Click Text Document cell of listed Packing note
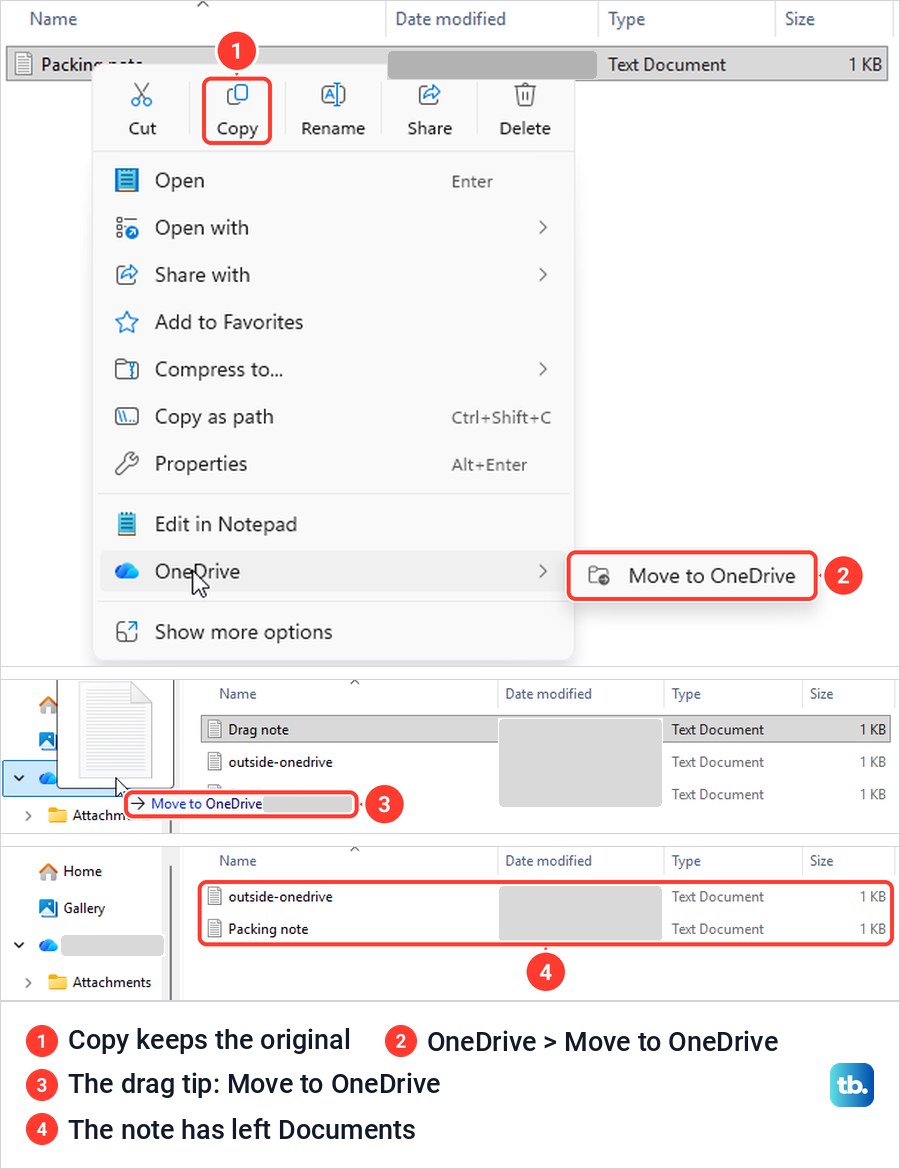The width and height of the screenshot is (900, 1169). pyautogui.click(x=717, y=929)
